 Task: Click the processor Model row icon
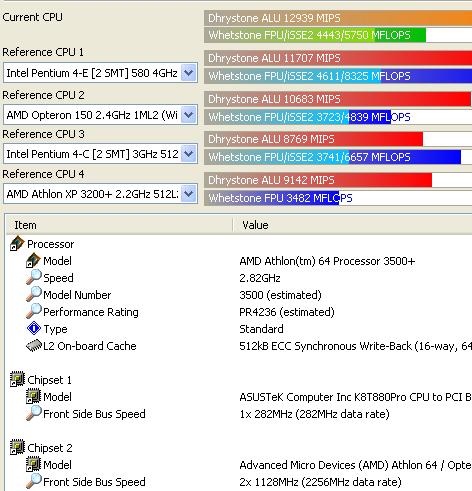click(33, 261)
